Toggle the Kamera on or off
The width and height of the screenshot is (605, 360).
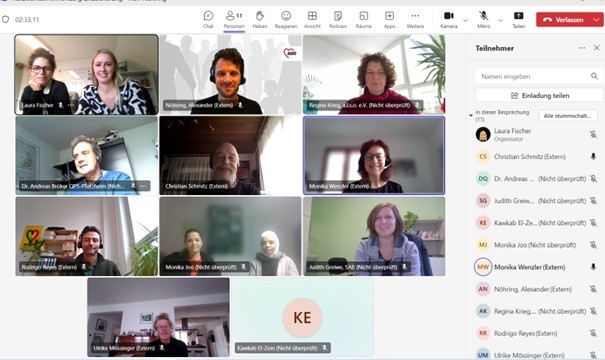click(x=449, y=19)
